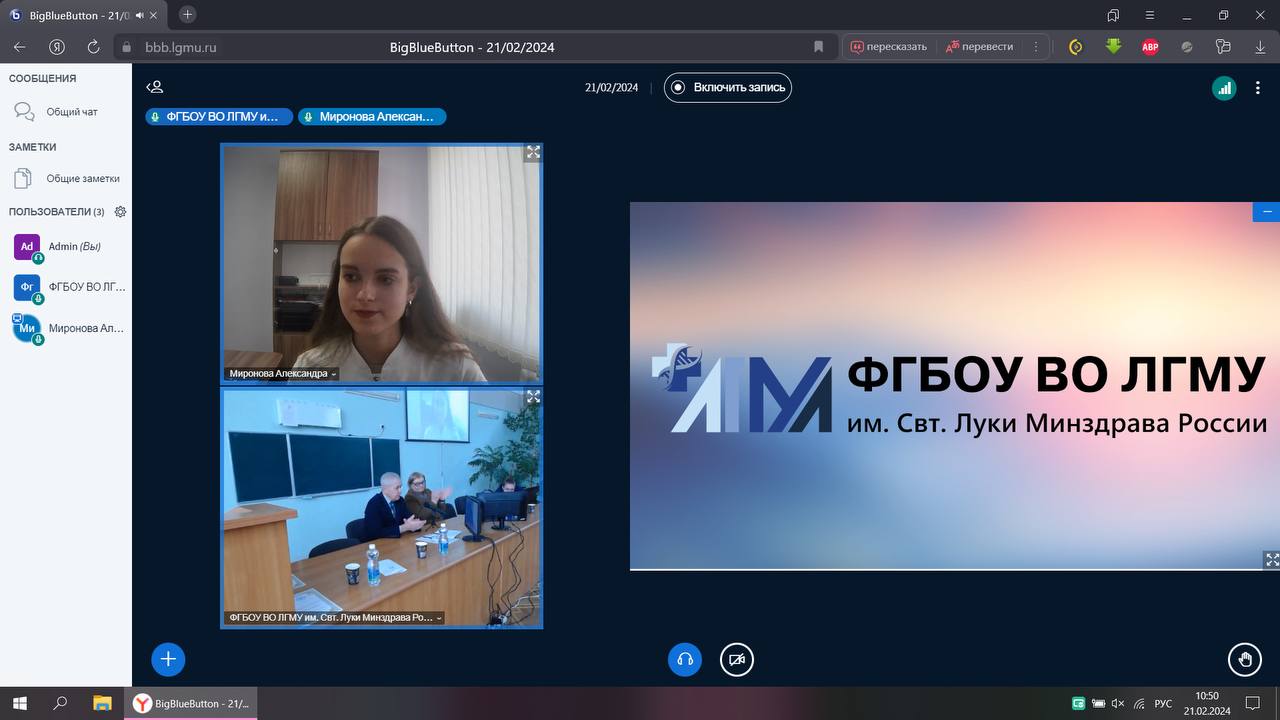Open the browser bookmarks panel icon

tap(1113, 15)
